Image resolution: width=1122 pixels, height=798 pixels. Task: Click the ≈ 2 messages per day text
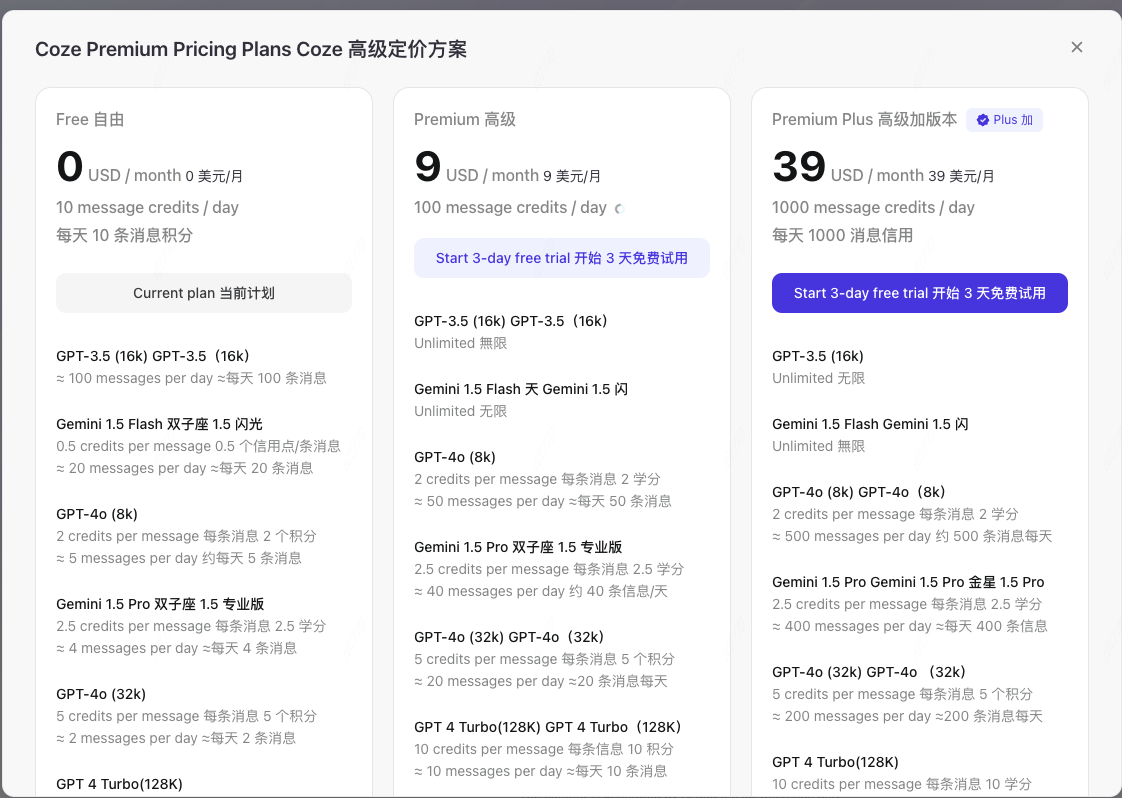tap(176, 739)
